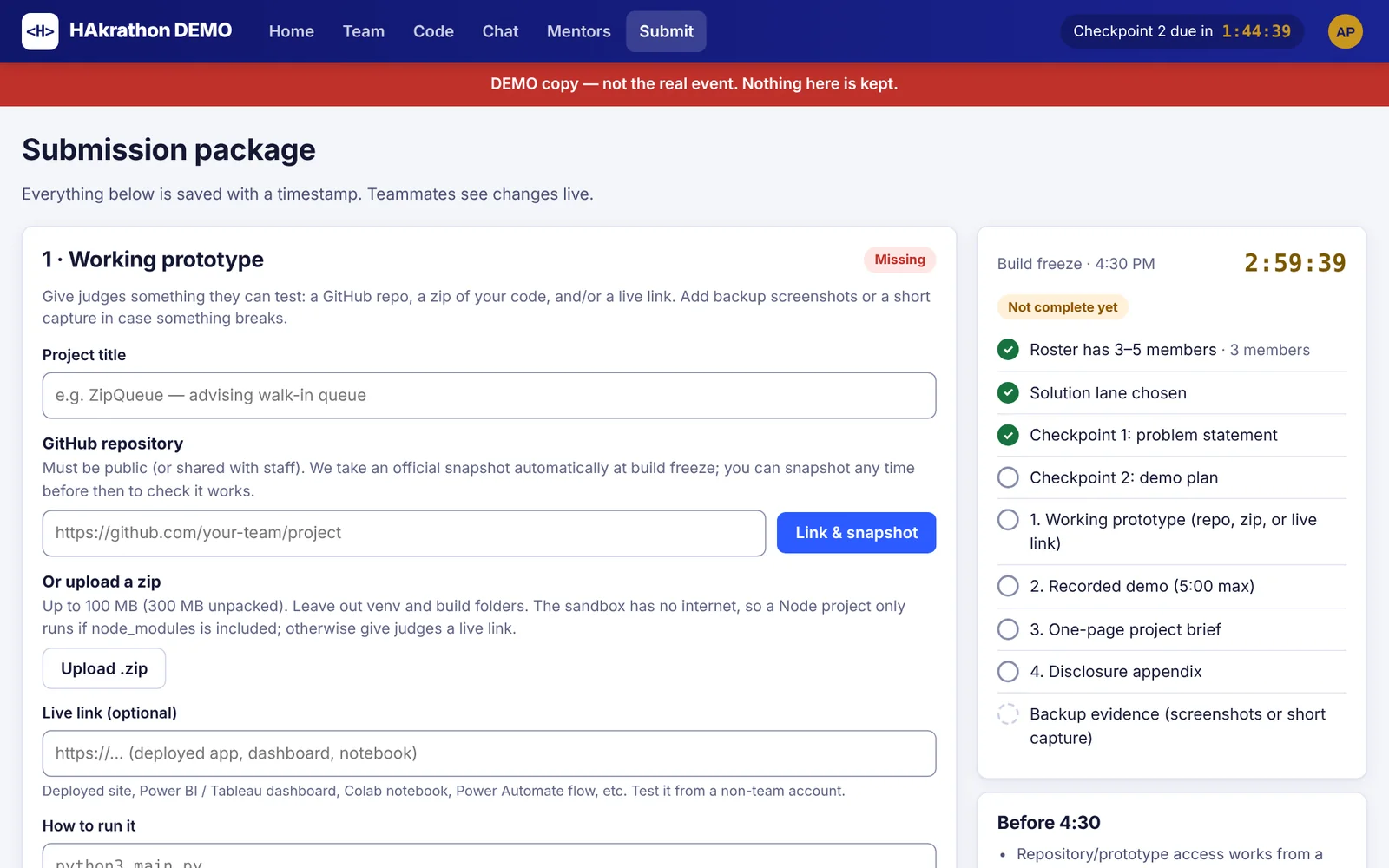The width and height of the screenshot is (1389, 868).
Task: Click the Not complete yet badge
Action: [1063, 307]
